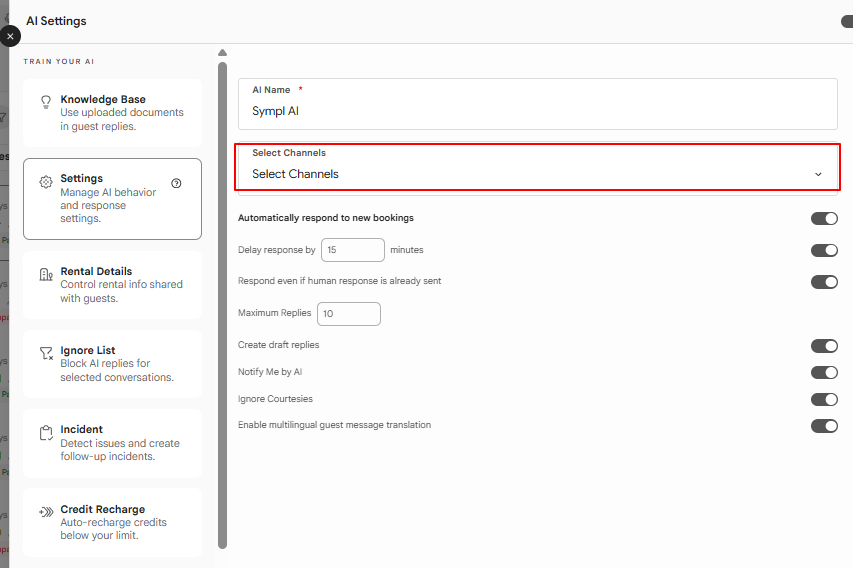Click the Create draft replies label
Viewport: 853px width, 568px height.
click(279, 345)
